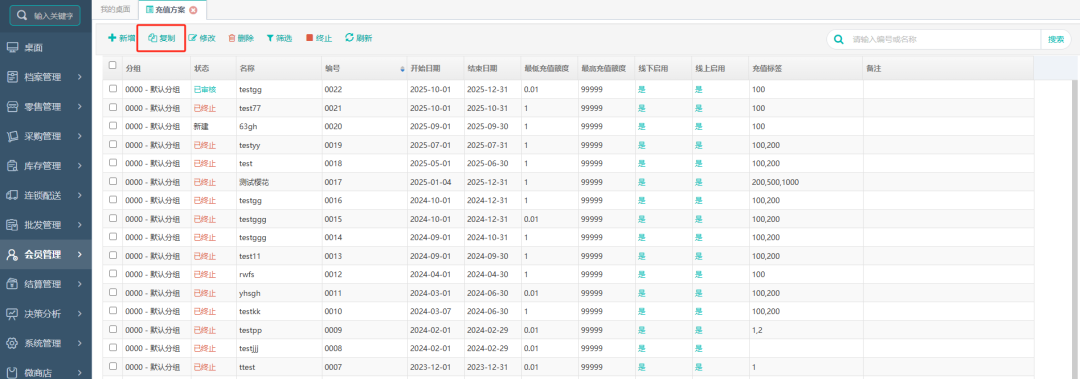
Task: Click the 会员管理 person icon
Action: 12,255
